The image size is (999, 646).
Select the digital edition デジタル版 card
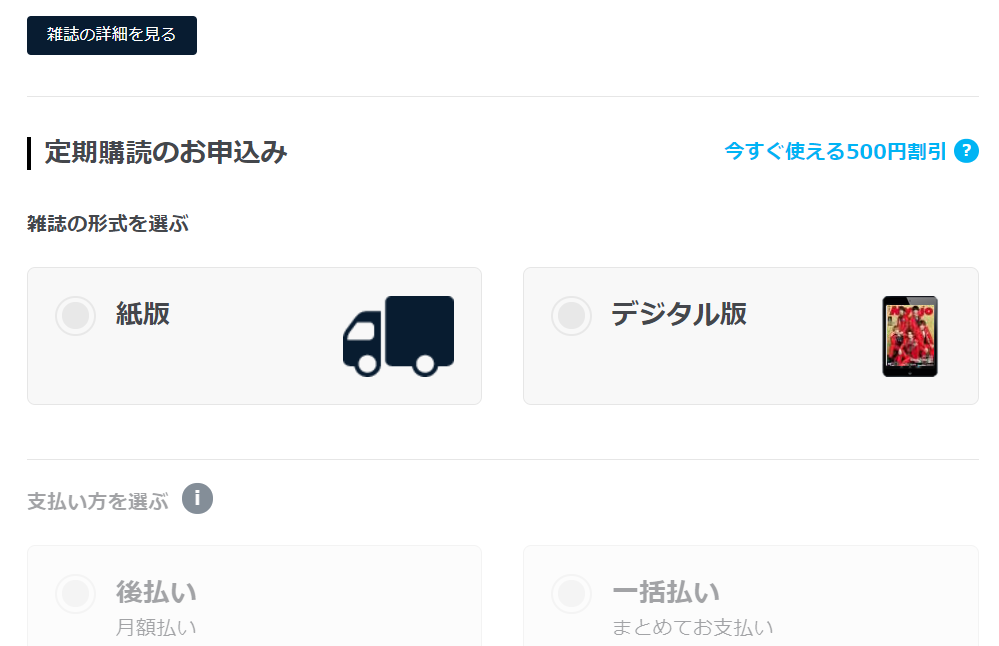click(x=750, y=336)
